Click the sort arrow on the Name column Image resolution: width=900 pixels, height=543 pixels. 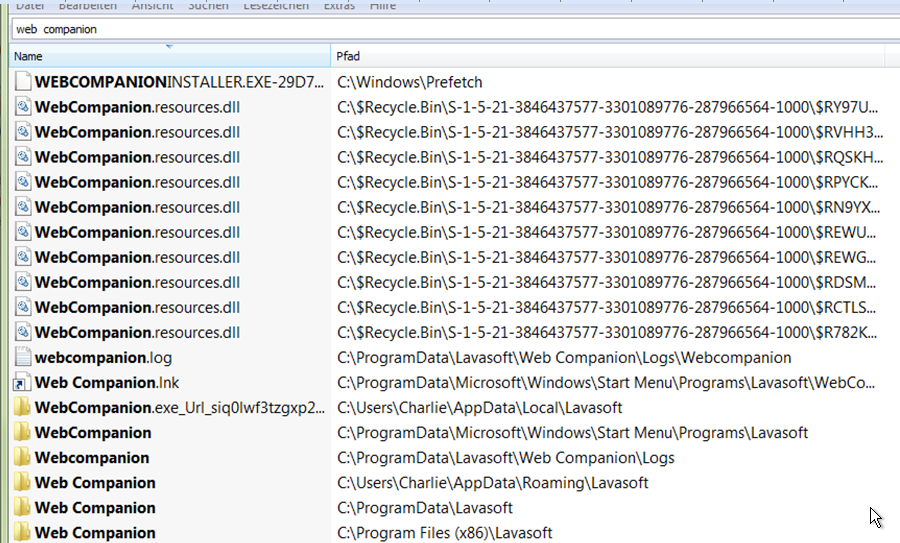pyautogui.click(x=169, y=46)
